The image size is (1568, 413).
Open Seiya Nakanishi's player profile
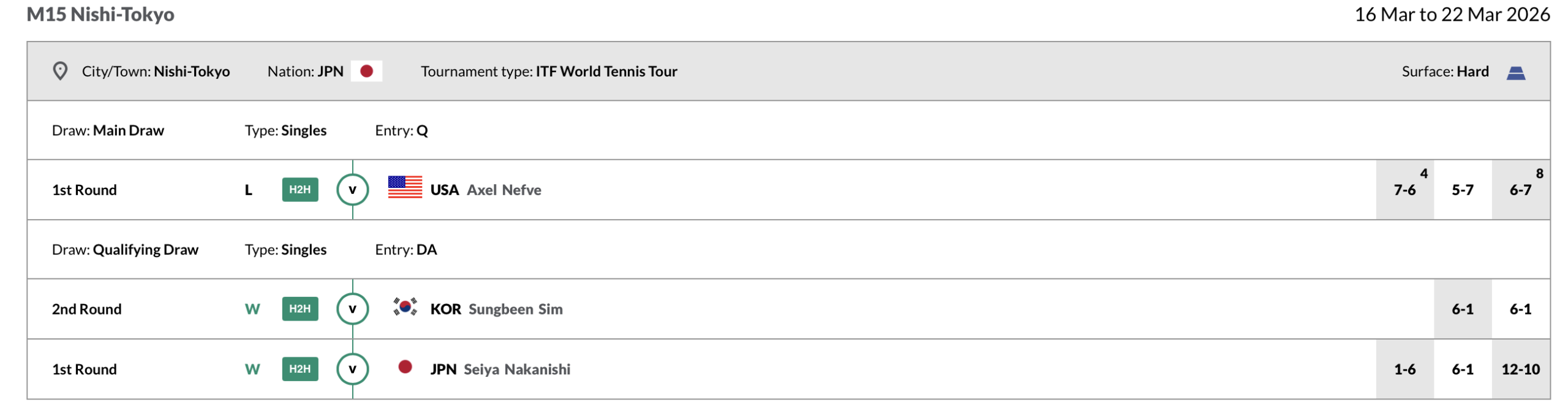click(516, 370)
